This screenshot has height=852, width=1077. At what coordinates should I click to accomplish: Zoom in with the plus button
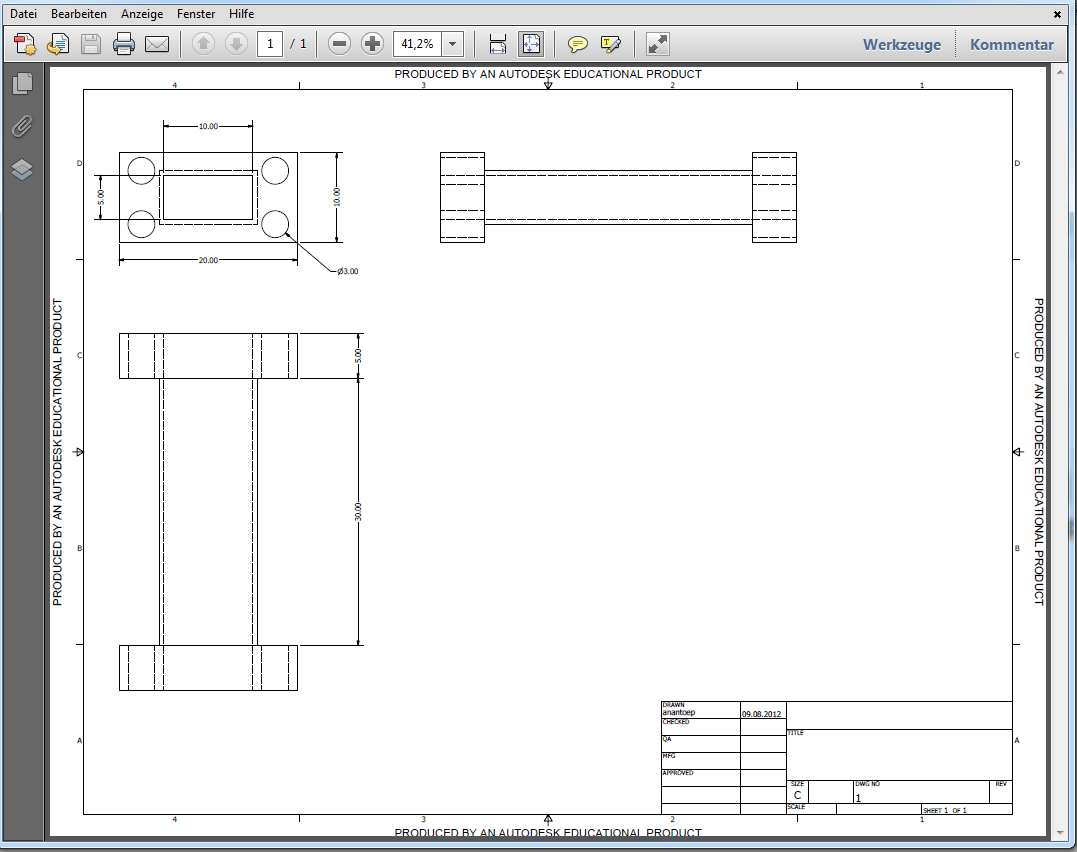tap(373, 44)
